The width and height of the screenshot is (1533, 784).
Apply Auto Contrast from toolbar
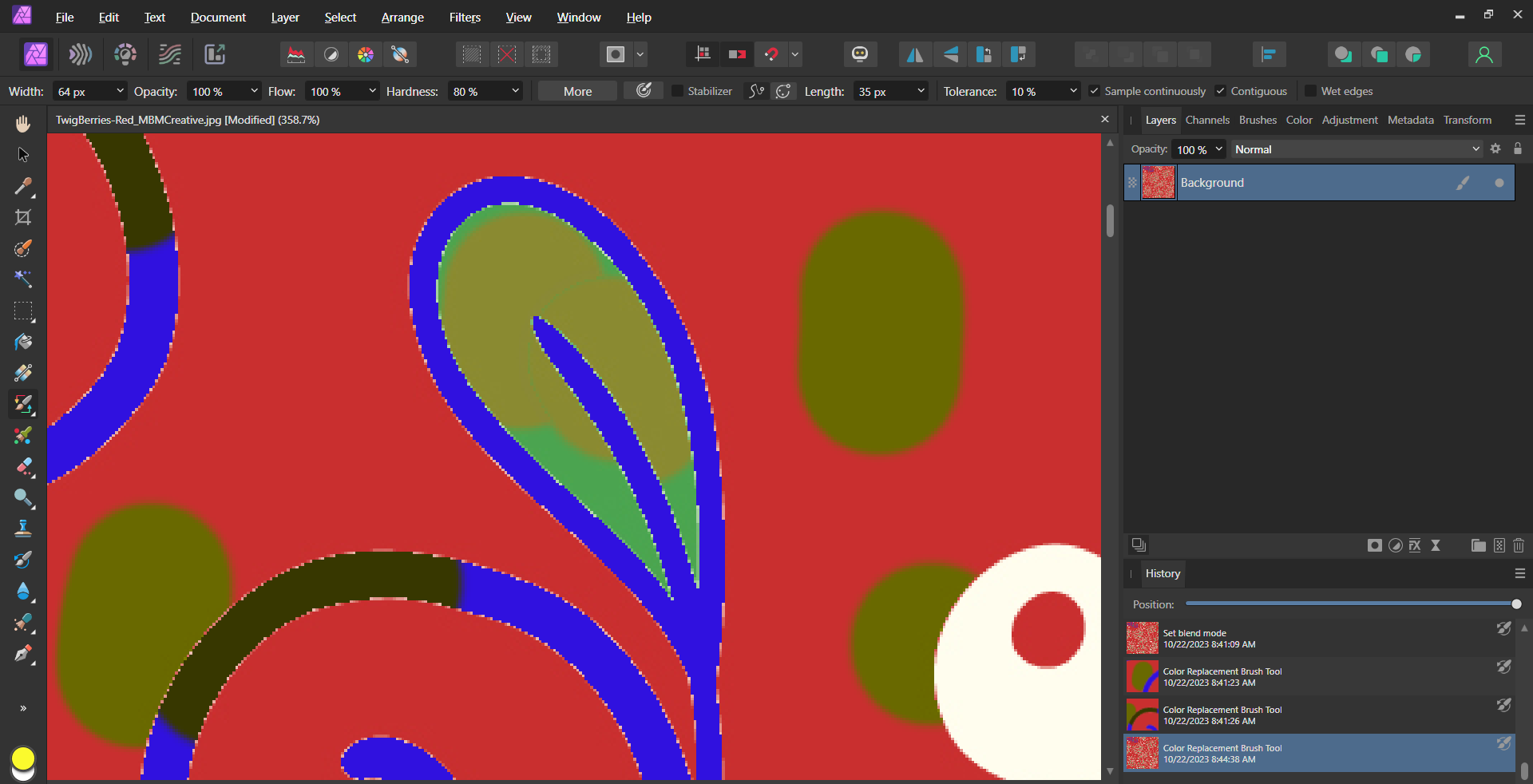(x=331, y=54)
